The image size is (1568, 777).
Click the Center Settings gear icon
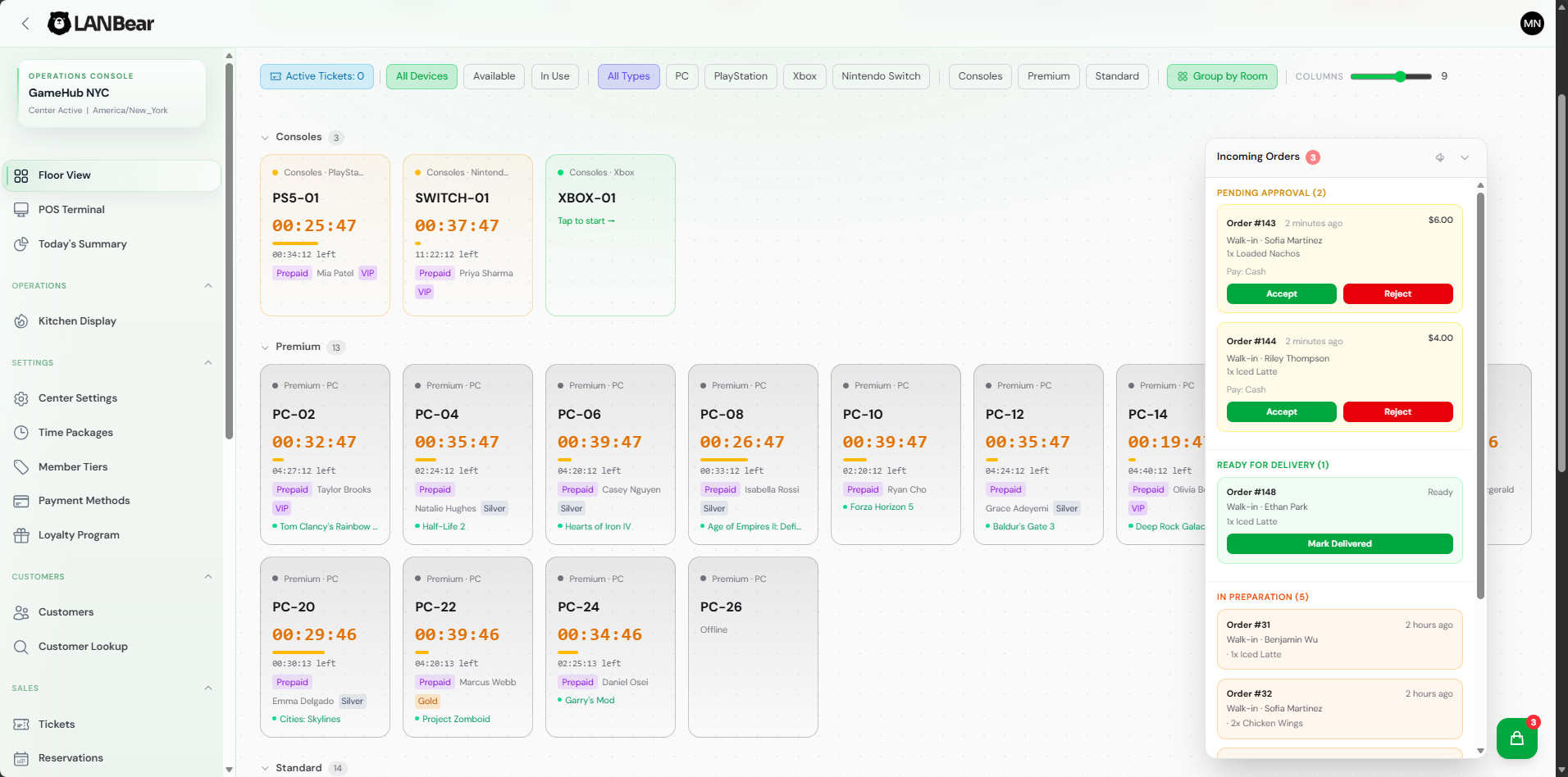coord(21,398)
